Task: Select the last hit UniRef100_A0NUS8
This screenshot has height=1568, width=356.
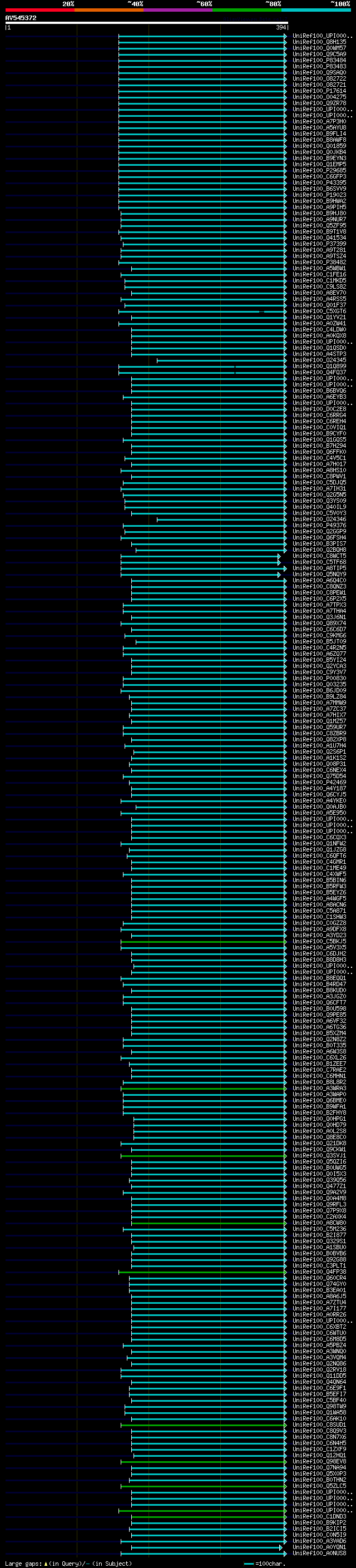Action: coord(319,1553)
